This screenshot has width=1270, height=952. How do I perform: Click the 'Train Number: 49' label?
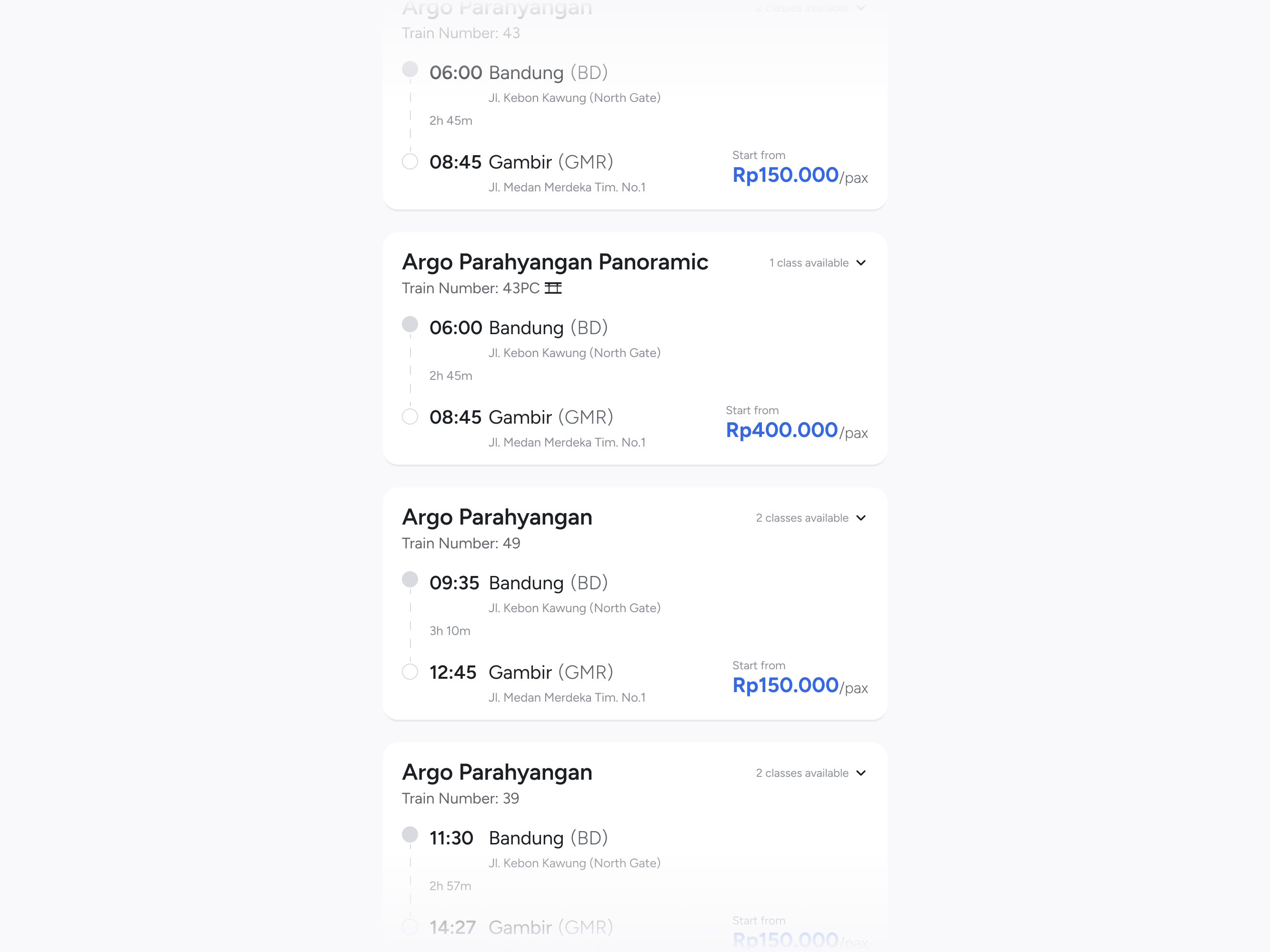pyautogui.click(x=460, y=543)
